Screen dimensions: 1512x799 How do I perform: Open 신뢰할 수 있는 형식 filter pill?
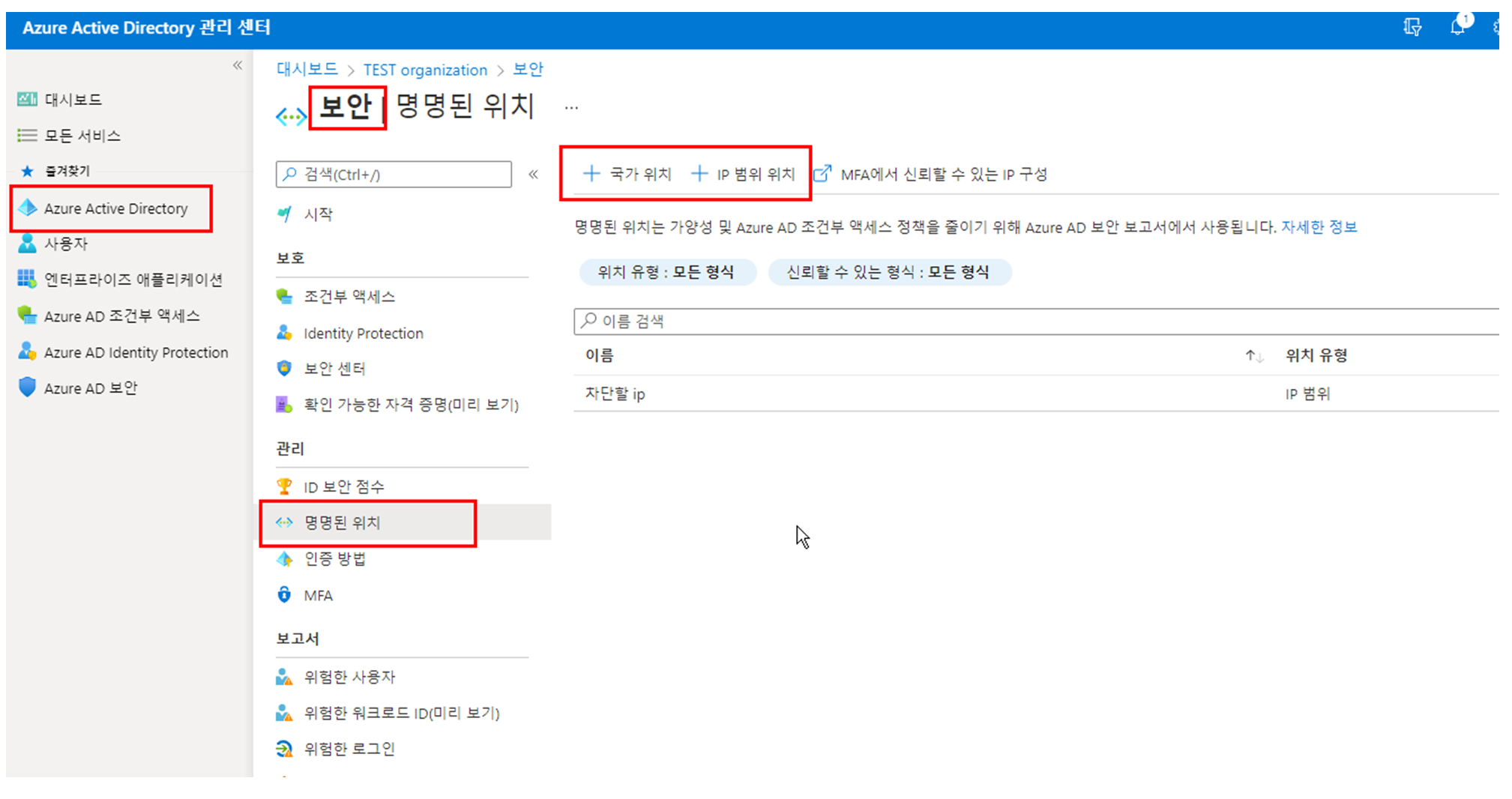[x=888, y=272]
